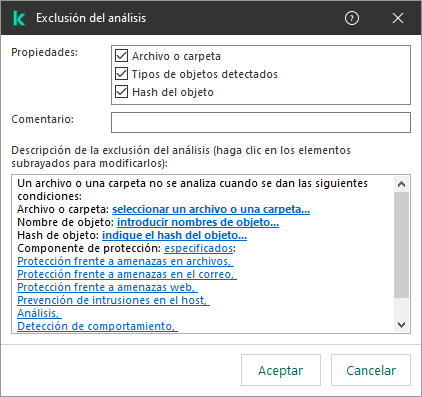Open the indique el hash del objeto link

coord(174,235)
